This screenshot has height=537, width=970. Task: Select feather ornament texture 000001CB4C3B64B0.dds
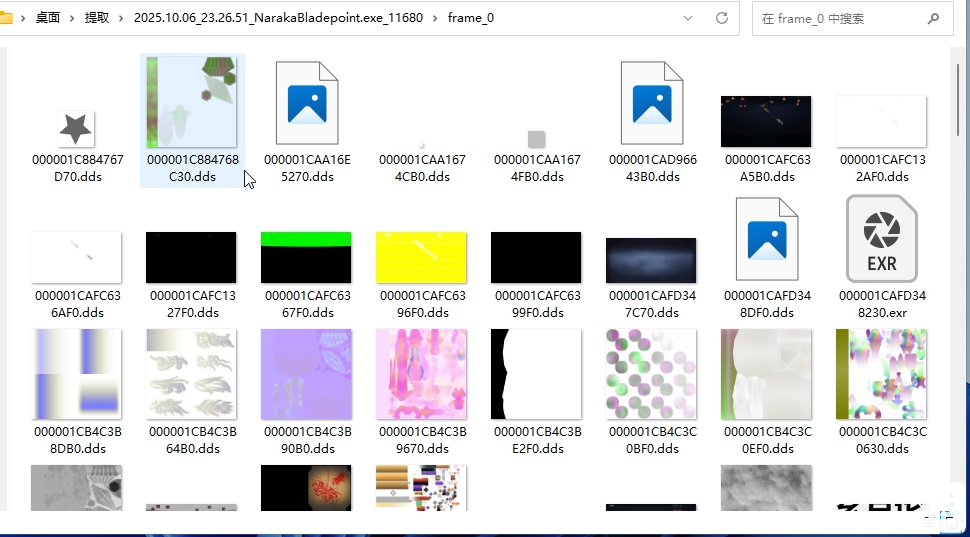click(191, 374)
